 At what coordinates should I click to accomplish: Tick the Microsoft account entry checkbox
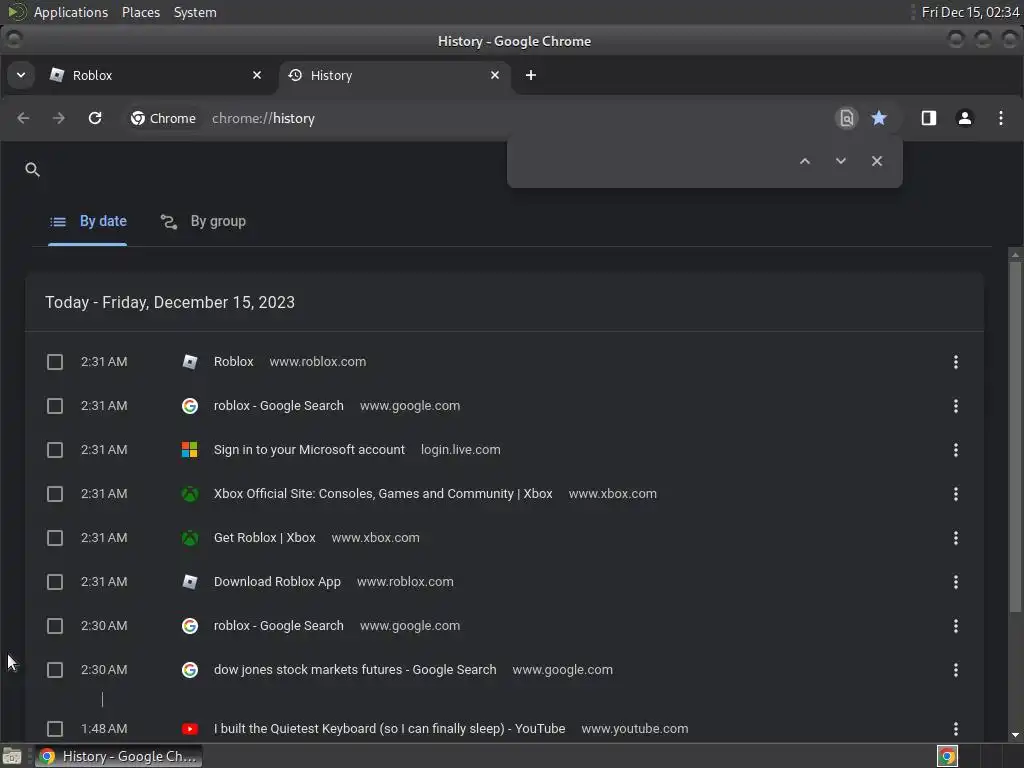pyautogui.click(x=55, y=450)
